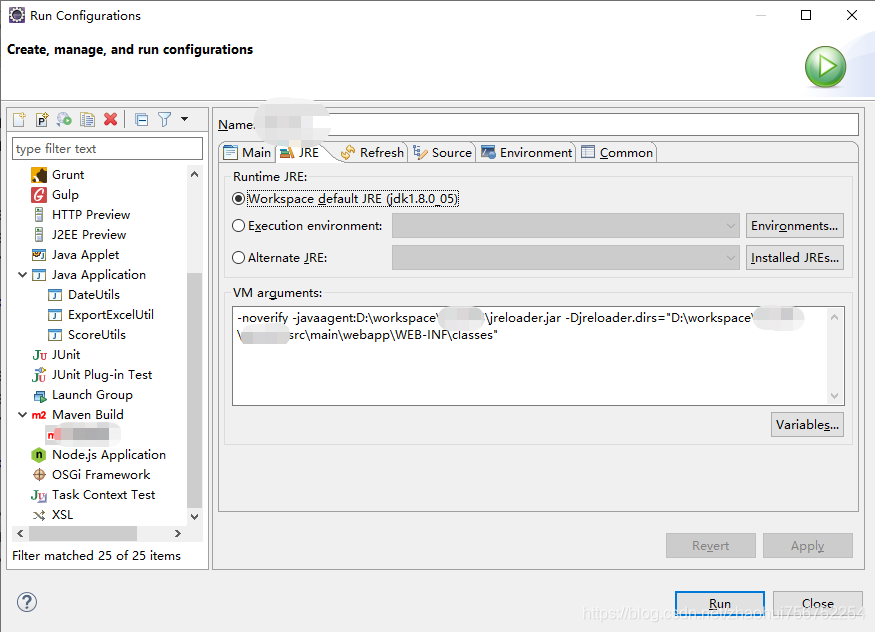Open the Alternate JRE combo box

tap(566, 258)
